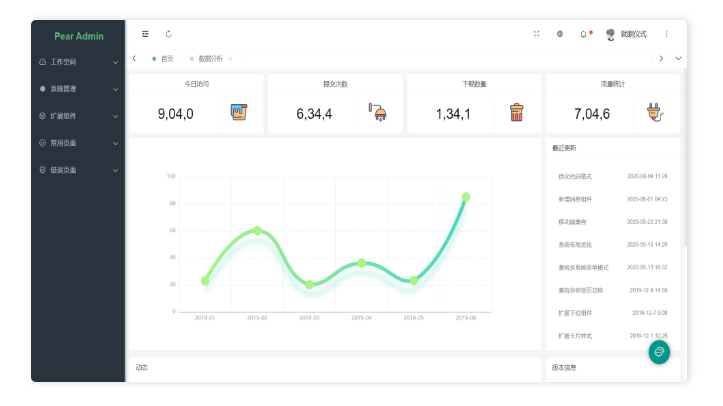The width and height of the screenshot is (723, 406).
Task: Click the paint bucket icon in 今日访问 card
Action: tap(238, 112)
